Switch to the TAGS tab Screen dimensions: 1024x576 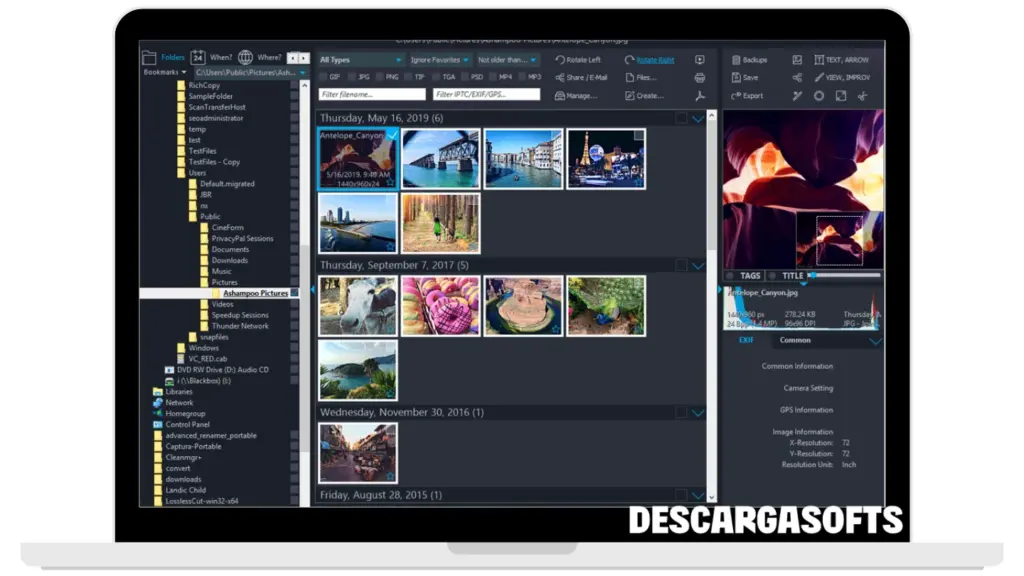coord(750,276)
